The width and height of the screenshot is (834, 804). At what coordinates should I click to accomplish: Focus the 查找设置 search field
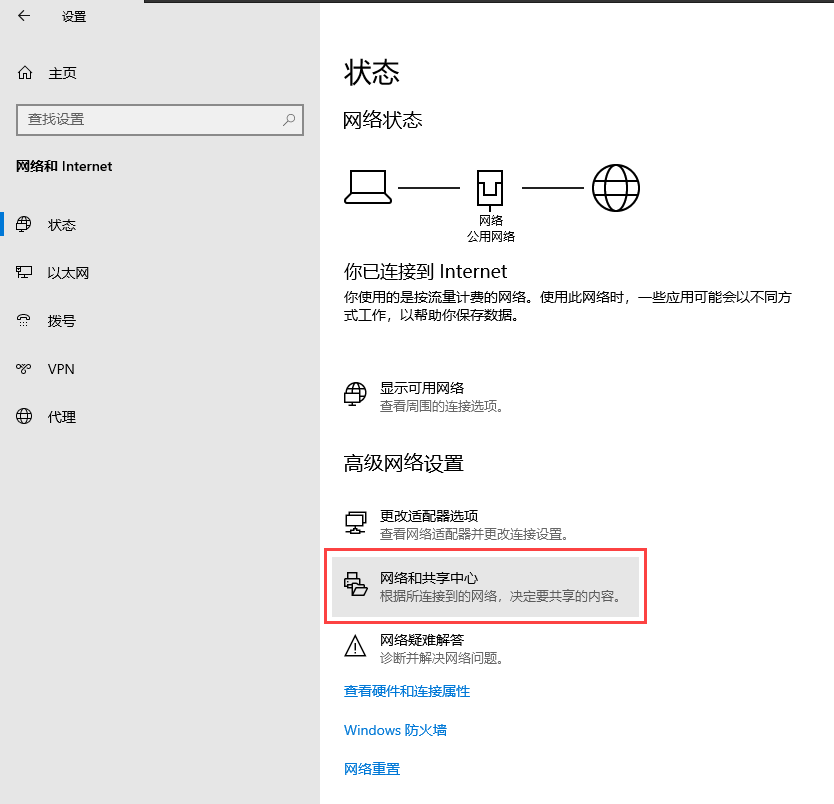click(150, 119)
